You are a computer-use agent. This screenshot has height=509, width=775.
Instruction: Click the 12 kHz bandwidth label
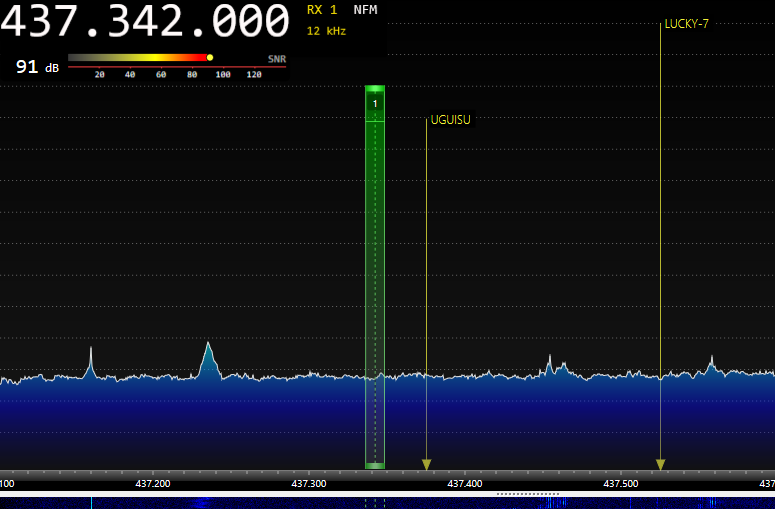tap(326, 31)
